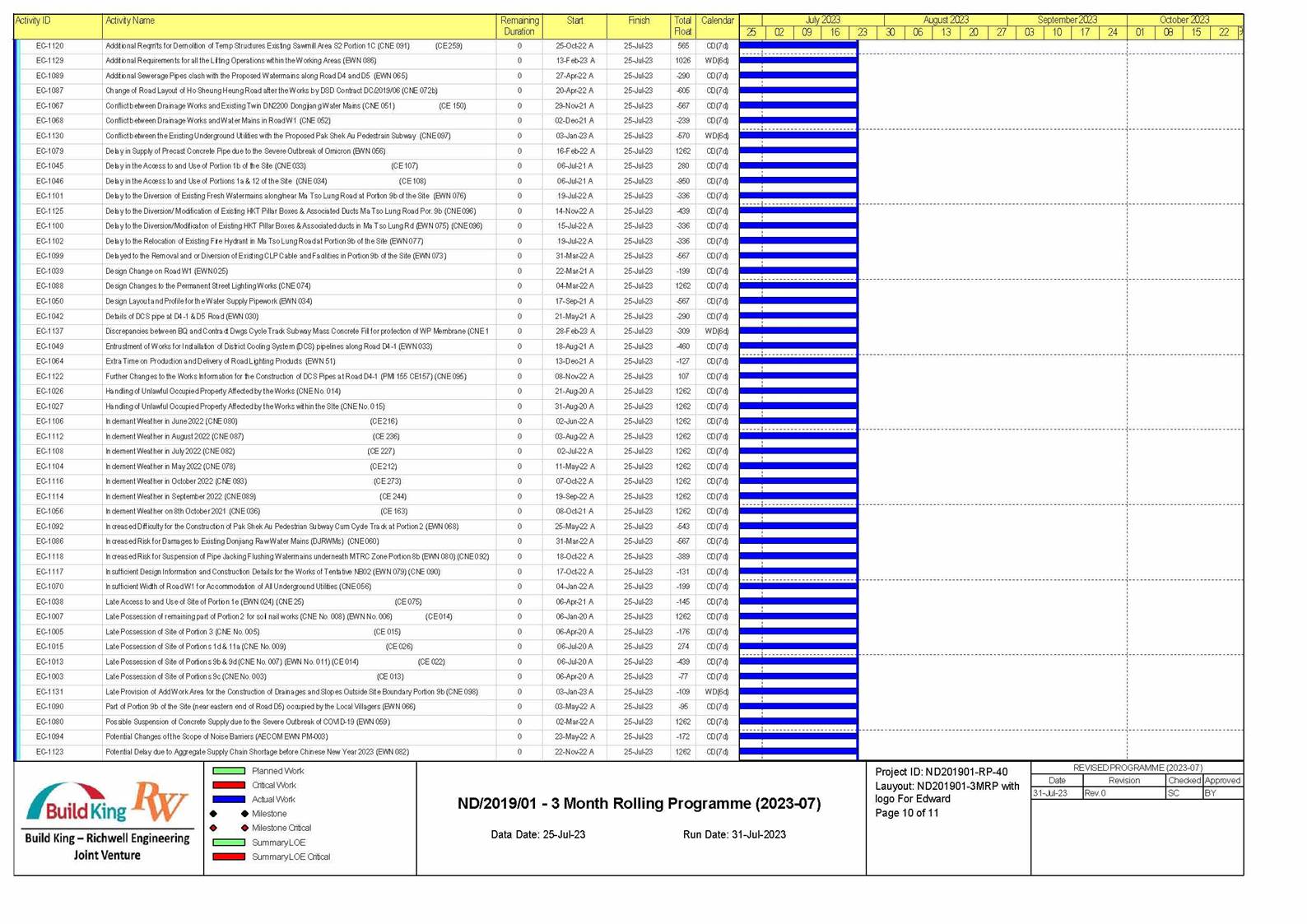The image size is (1307, 924).
Task: Select the Calendar column header
Action: [717, 21]
